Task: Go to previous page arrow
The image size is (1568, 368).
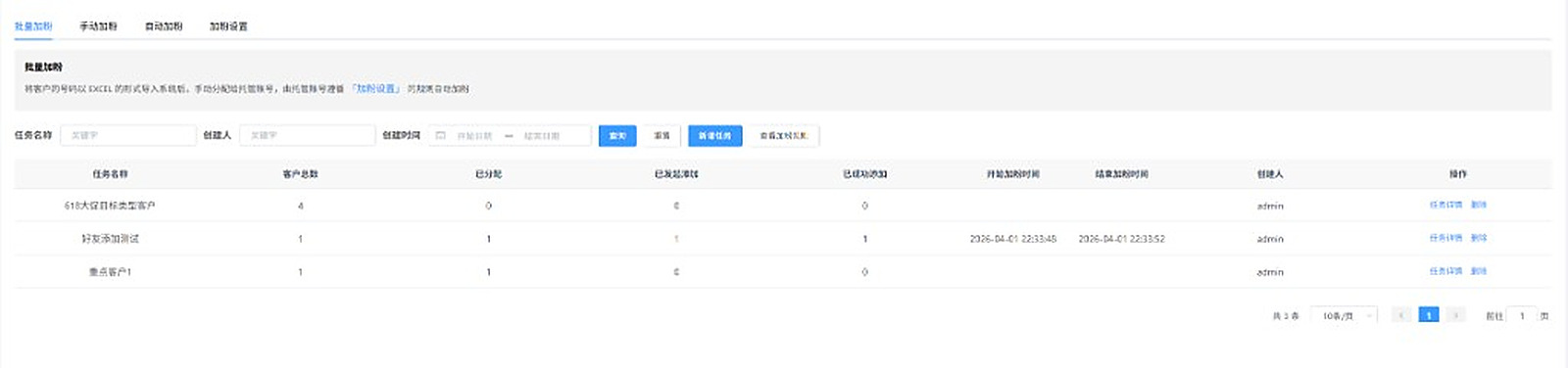Action: (1402, 315)
